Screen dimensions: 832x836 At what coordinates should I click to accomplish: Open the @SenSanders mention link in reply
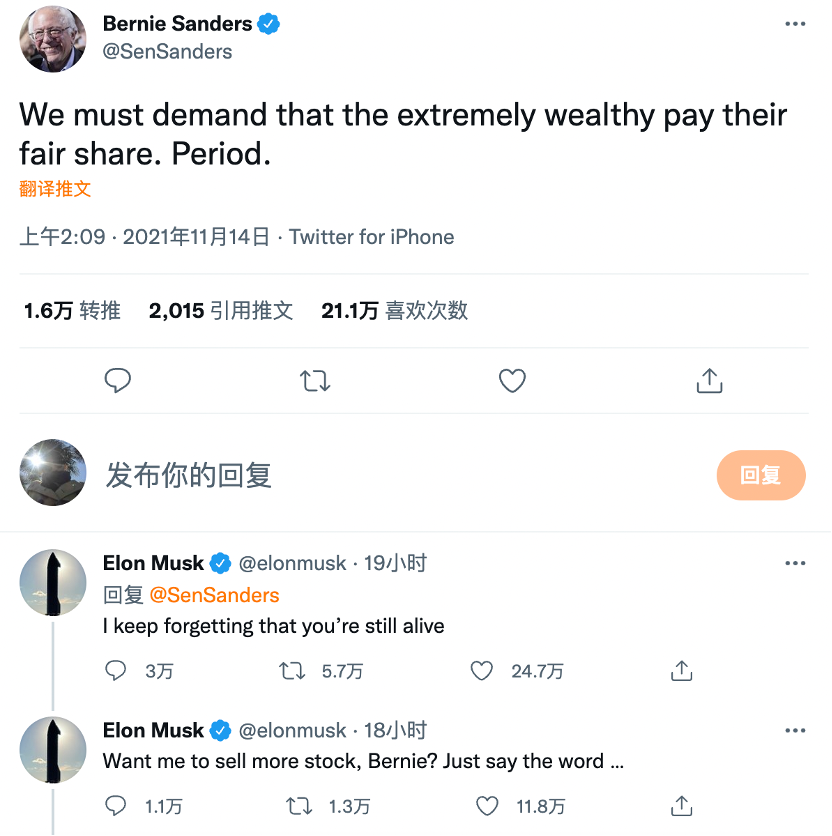214,595
